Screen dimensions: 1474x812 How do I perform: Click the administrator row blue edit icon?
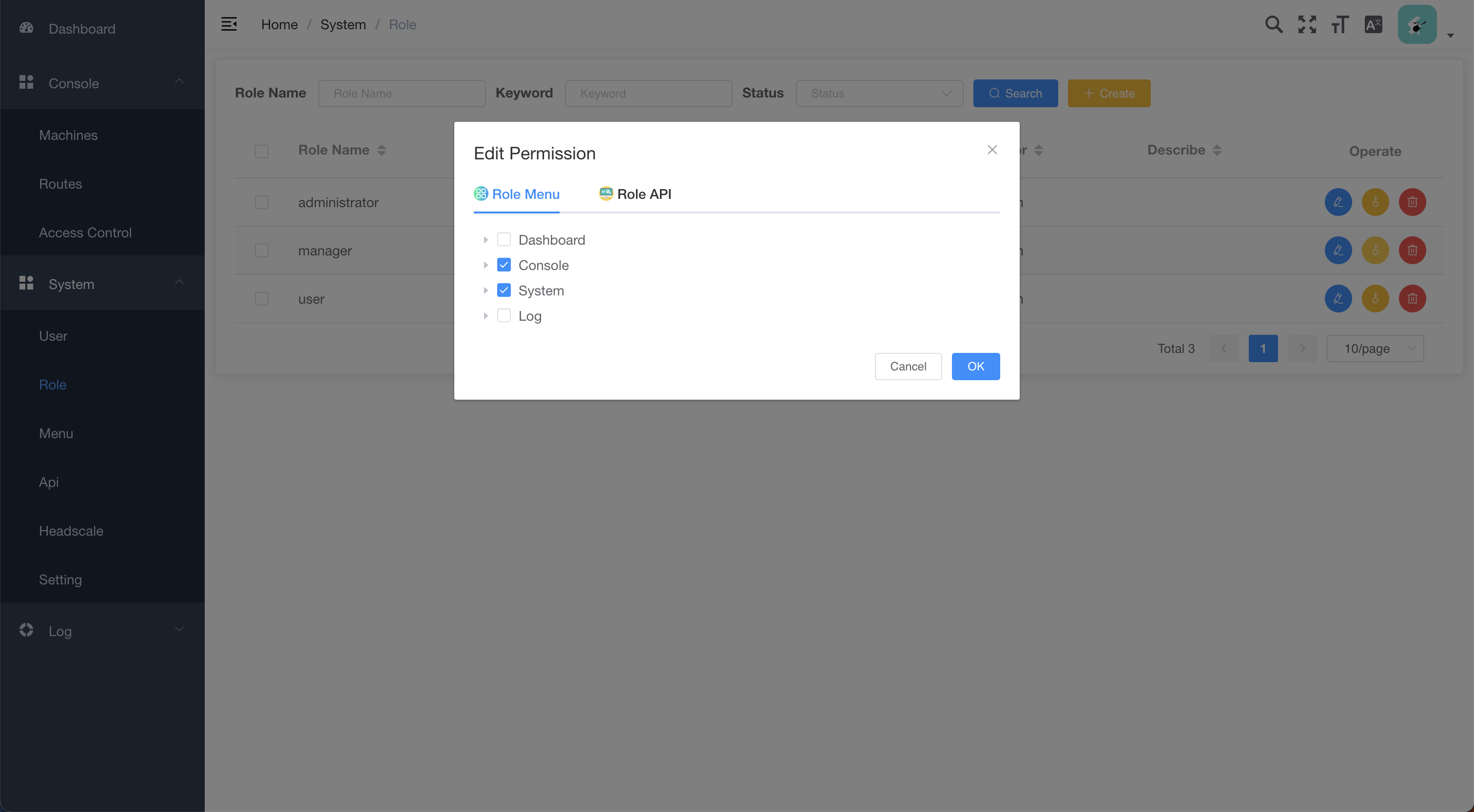(1338, 202)
